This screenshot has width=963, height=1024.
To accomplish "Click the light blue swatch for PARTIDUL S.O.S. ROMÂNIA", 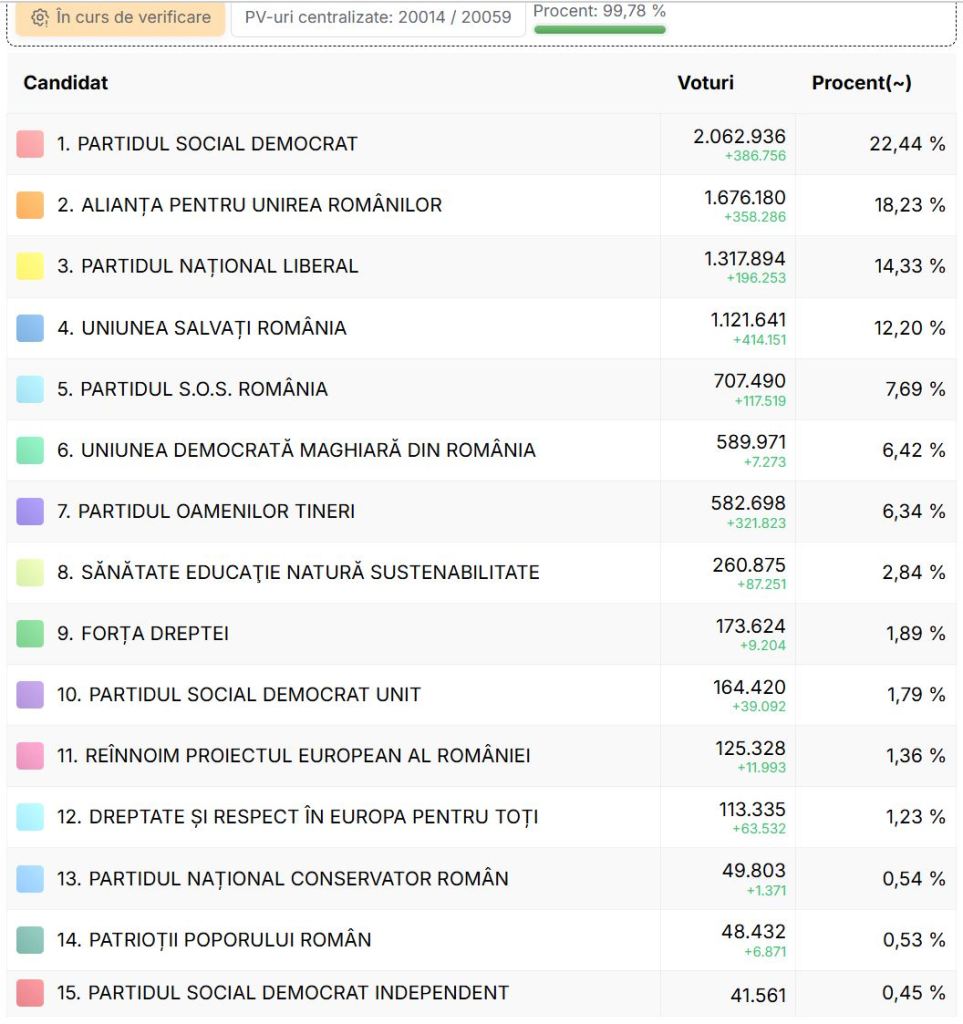I will (x=29, y=388).
